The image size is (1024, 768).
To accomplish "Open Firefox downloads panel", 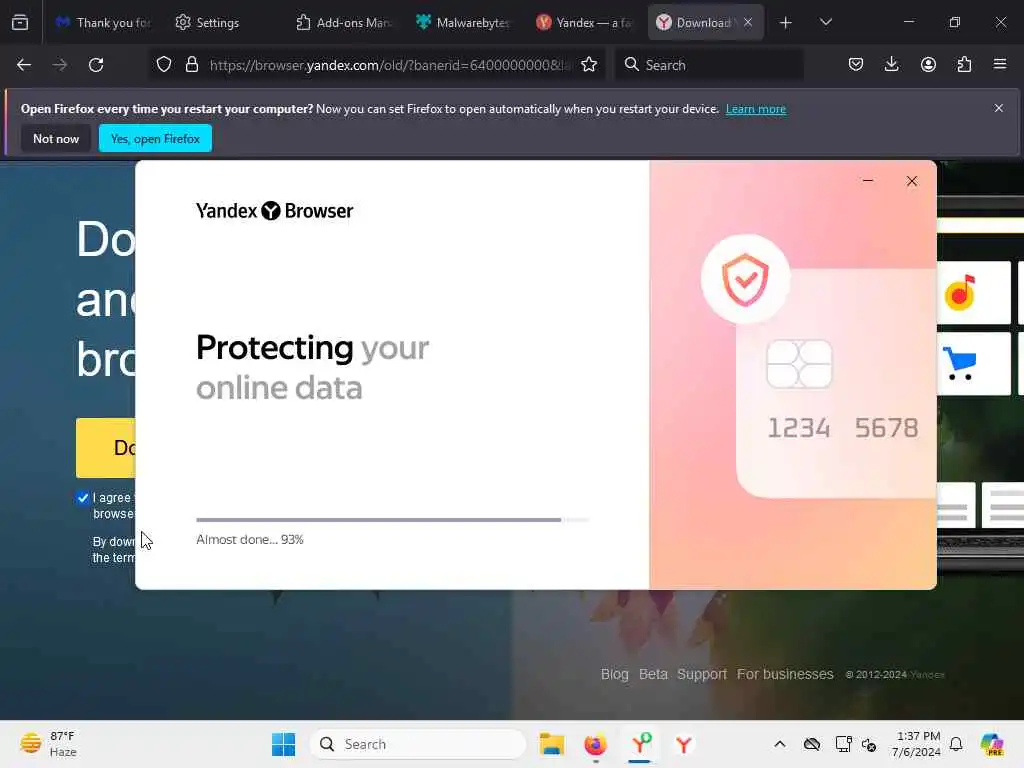I will click(x=891, y=65).
